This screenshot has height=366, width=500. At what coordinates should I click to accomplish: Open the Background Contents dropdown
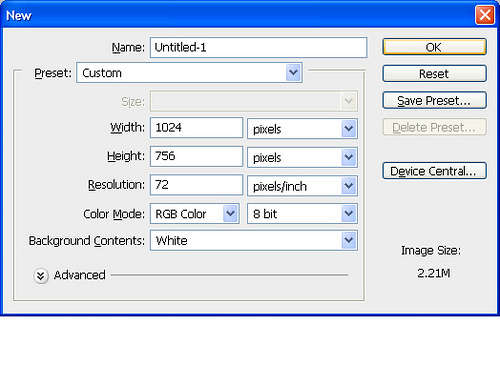[254, 240]
